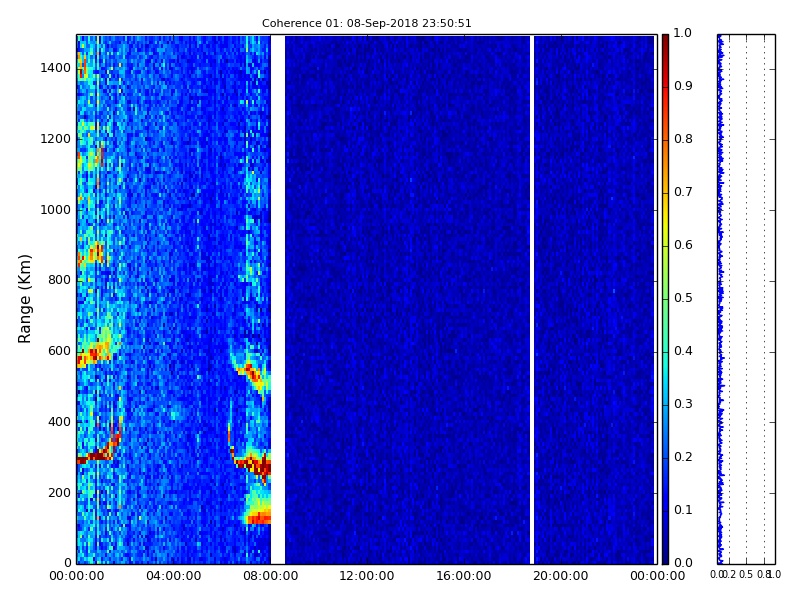Click the 20:00:00 time tick label
This screenshot has height=600, width=800.
[561, 576]
